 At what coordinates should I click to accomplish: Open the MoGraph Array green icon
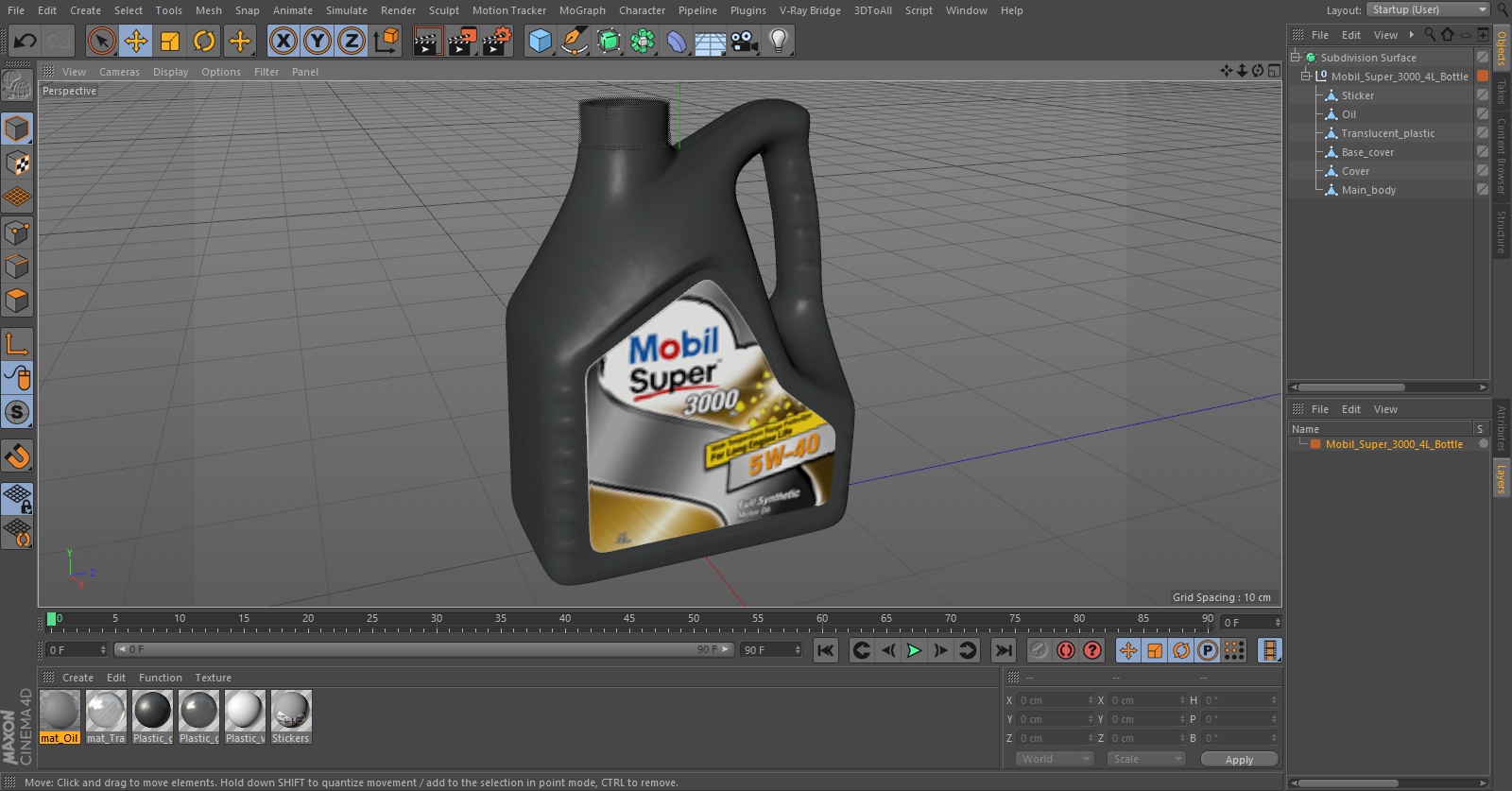click(x=643, y=41)
